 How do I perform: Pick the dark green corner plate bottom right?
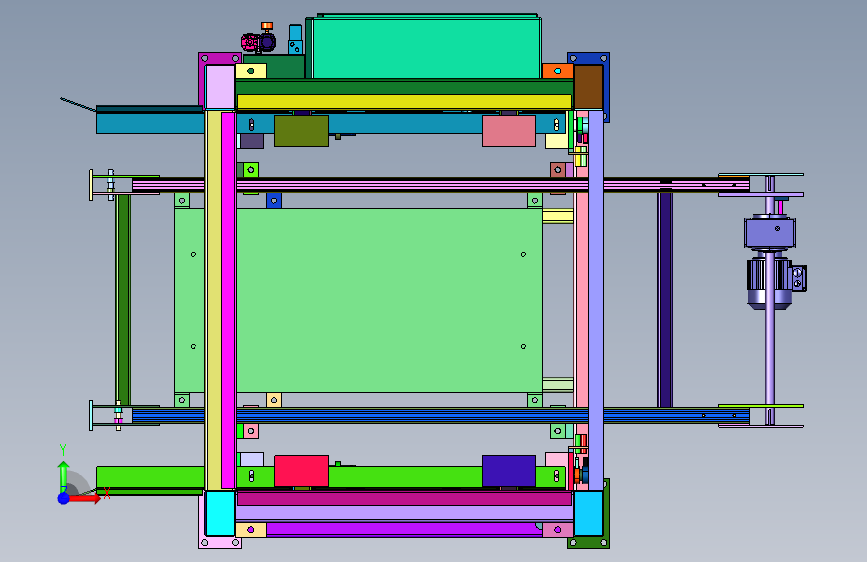(606, 514)
